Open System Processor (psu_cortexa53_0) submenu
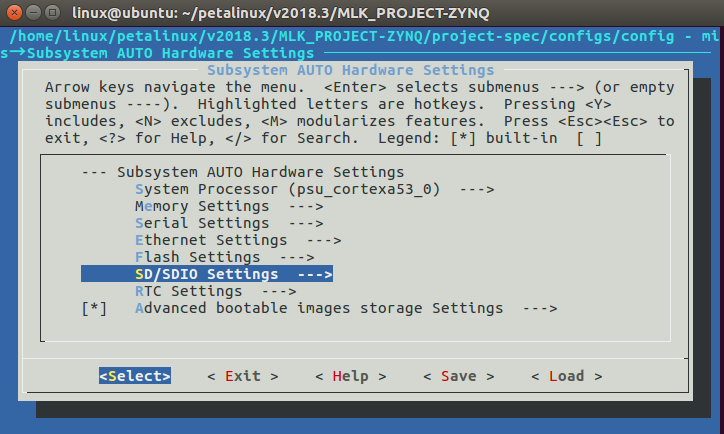 [314, 189]
